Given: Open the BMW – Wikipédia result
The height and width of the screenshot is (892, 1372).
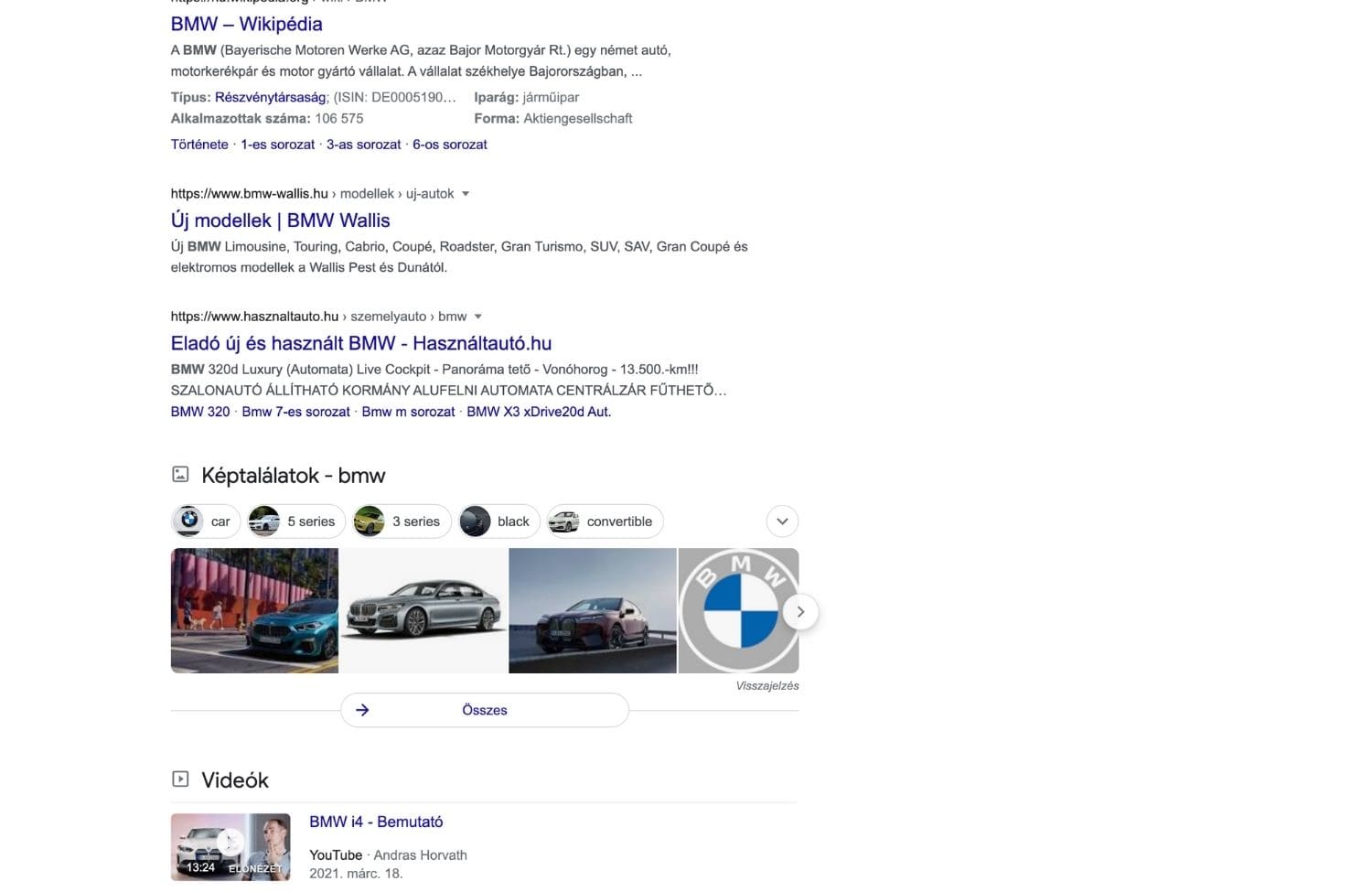Looking at the screenshot, I should (x=246, y=24).
